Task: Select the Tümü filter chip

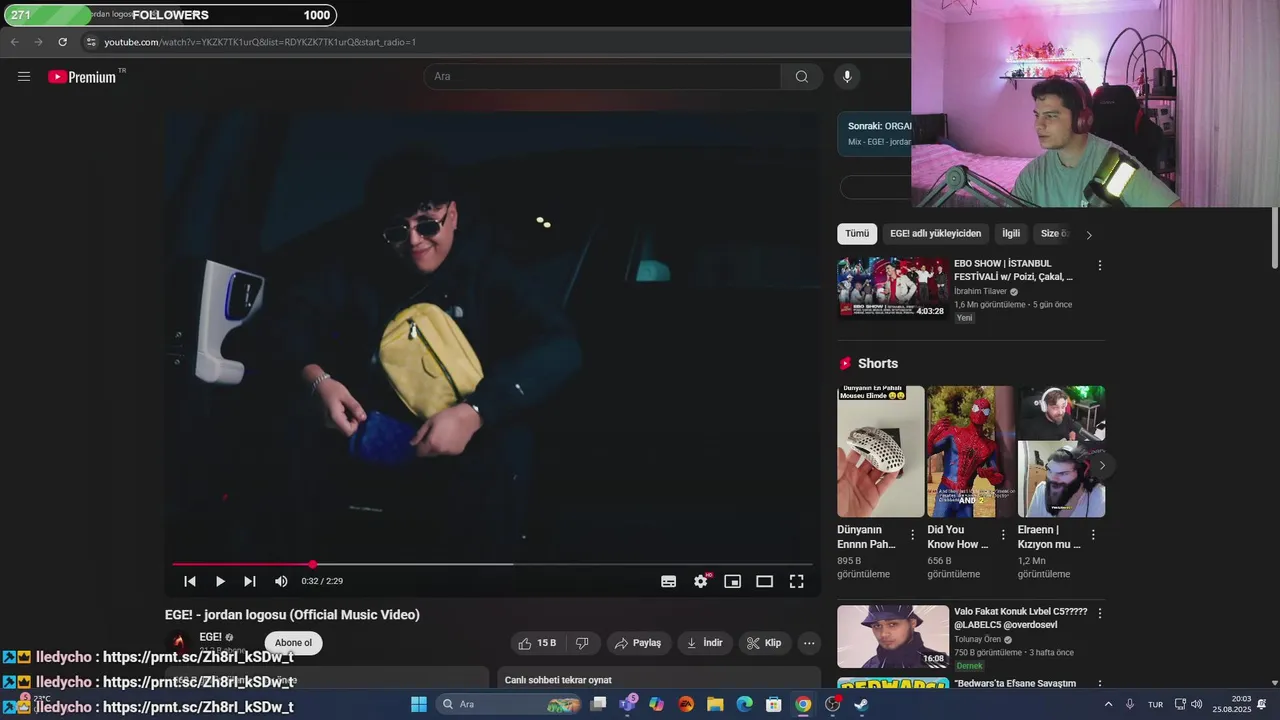Action: (857, 234)
